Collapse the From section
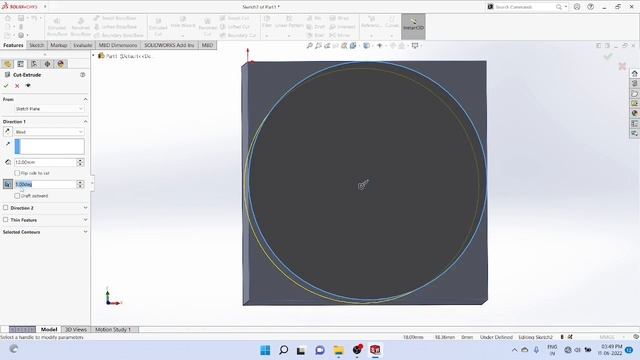The width and height of the screenshot is (640, 360). pyautogui.click(x=85, y=99)
